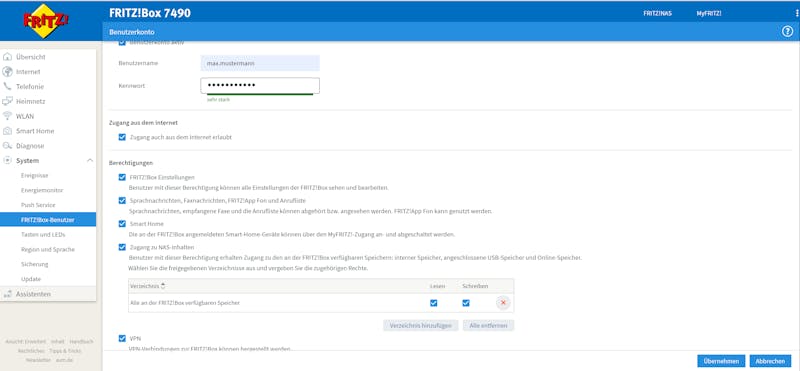Click the Telefonie phone icon

pos(7,86)
